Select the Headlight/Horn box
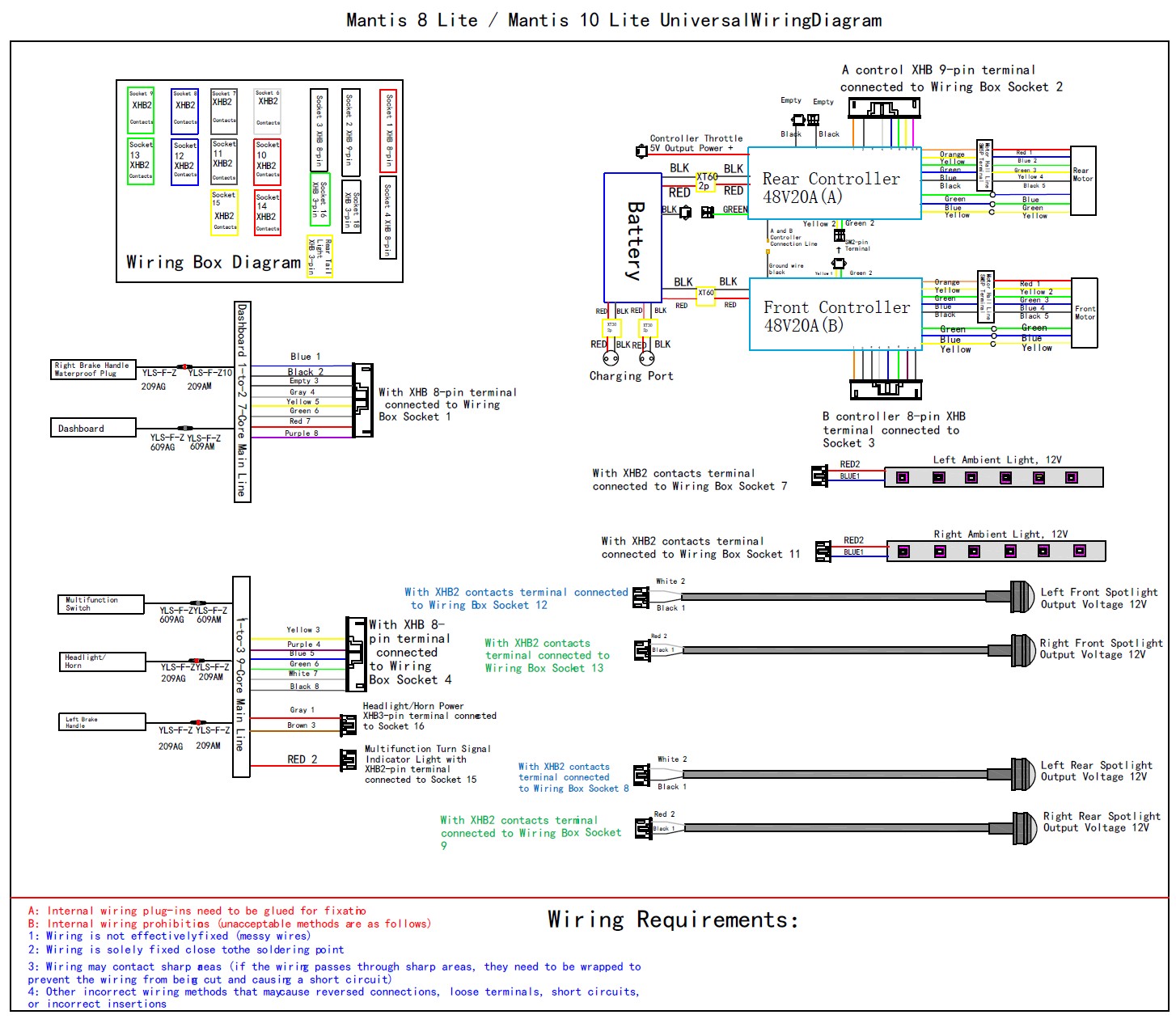 101,662
